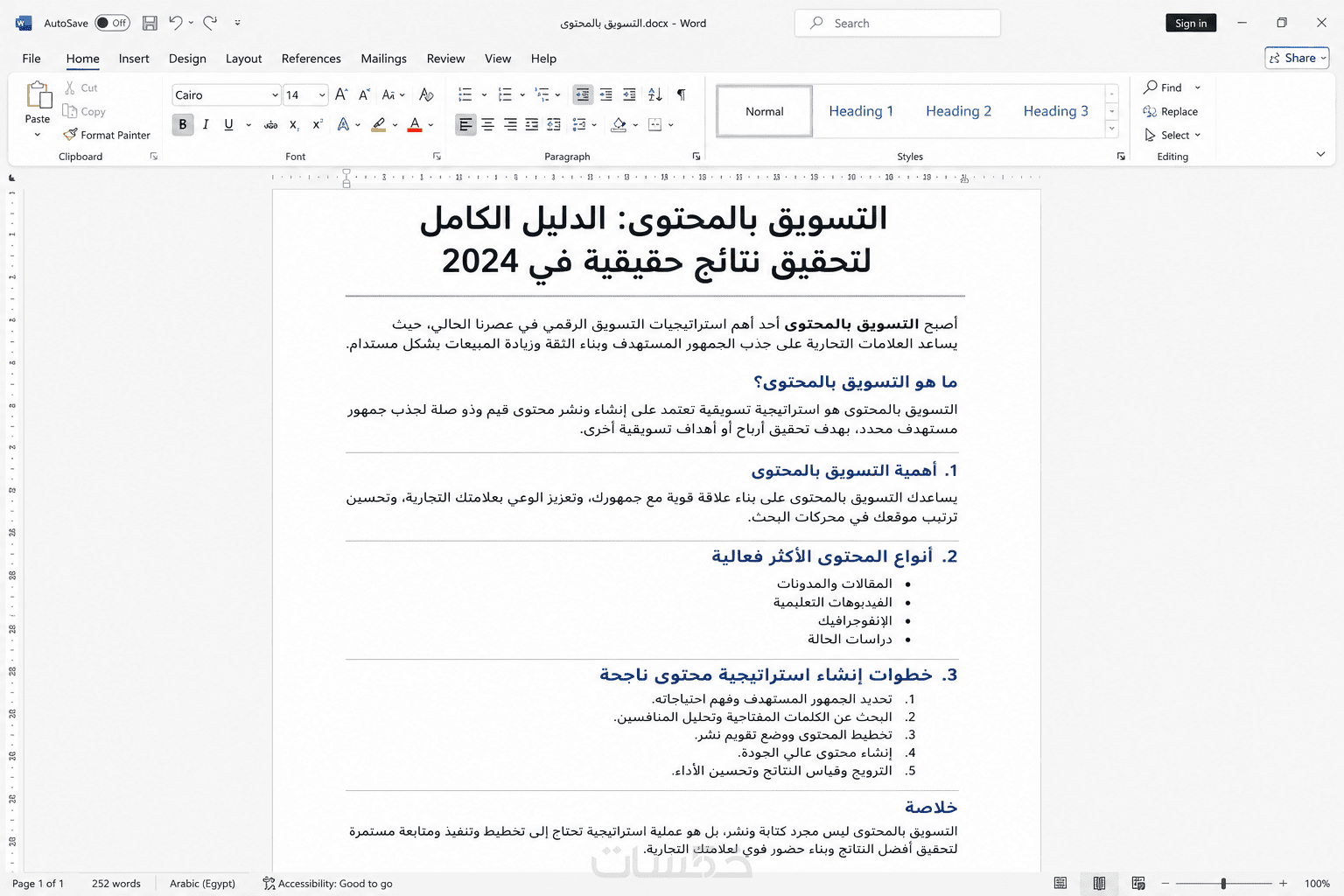Click the Format Painter brush icon
This screenshot has width=1344, height=896.
71,135
